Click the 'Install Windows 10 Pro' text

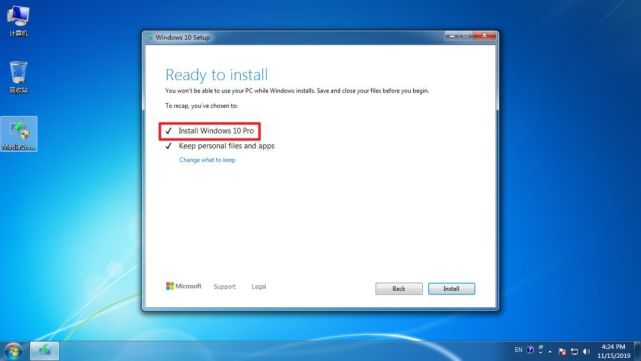(x=216, y=131)
